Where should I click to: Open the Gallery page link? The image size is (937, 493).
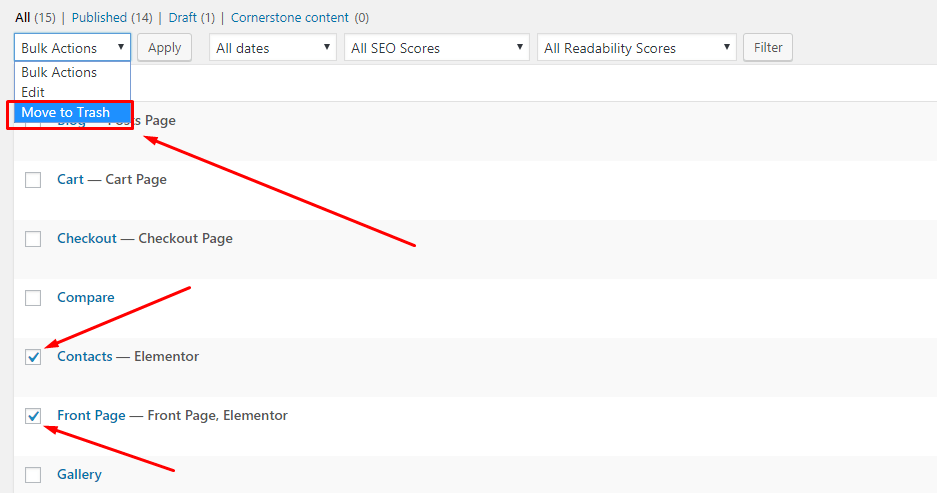click(79, 474)
